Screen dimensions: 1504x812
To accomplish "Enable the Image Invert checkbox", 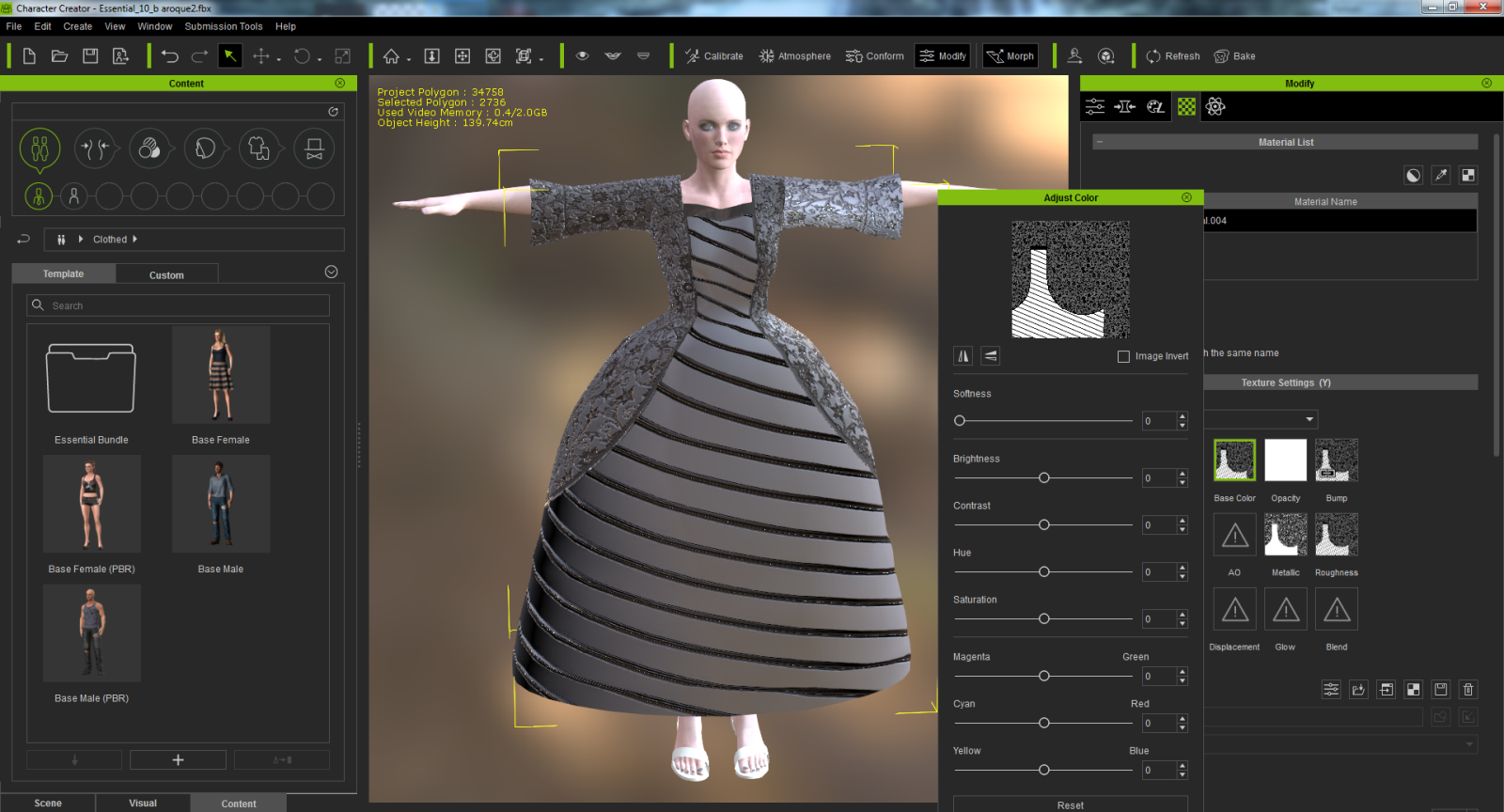I will pyautogui.click(x=1123, y=356).
